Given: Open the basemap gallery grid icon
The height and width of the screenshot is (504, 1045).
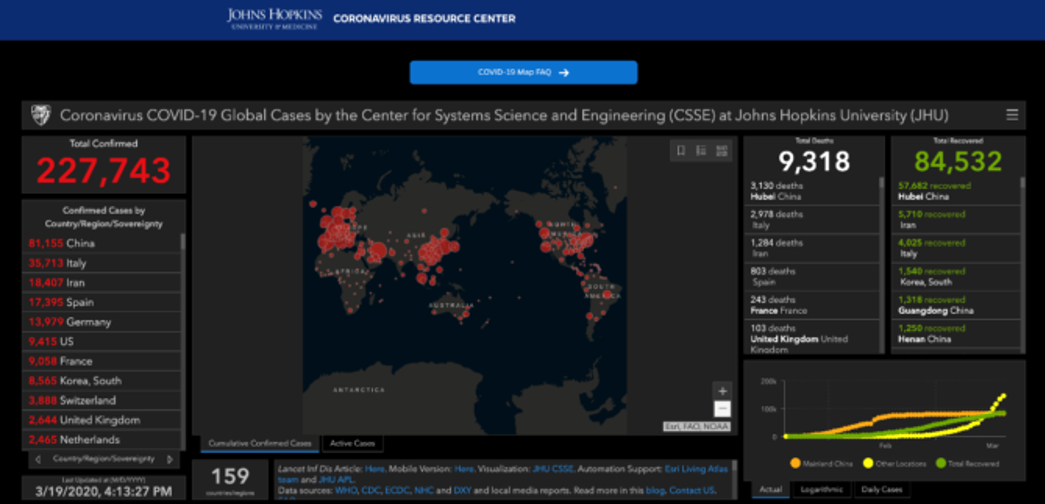Looking at the screenshot, I should (x=722, y=151).
